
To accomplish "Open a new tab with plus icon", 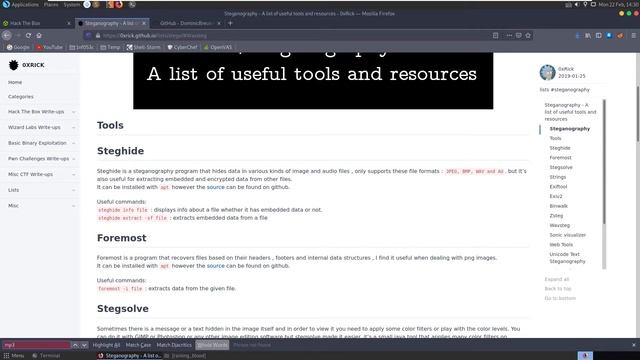I will click(x=230, y=23).
